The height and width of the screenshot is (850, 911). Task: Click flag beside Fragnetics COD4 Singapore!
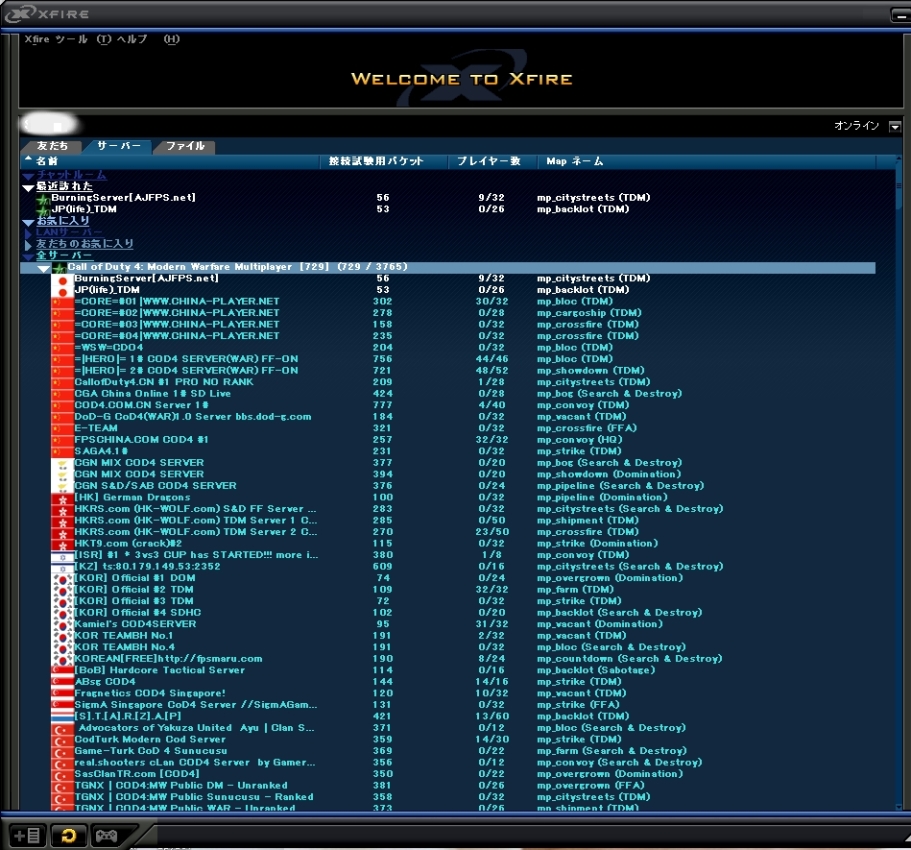tap(62, 693)
